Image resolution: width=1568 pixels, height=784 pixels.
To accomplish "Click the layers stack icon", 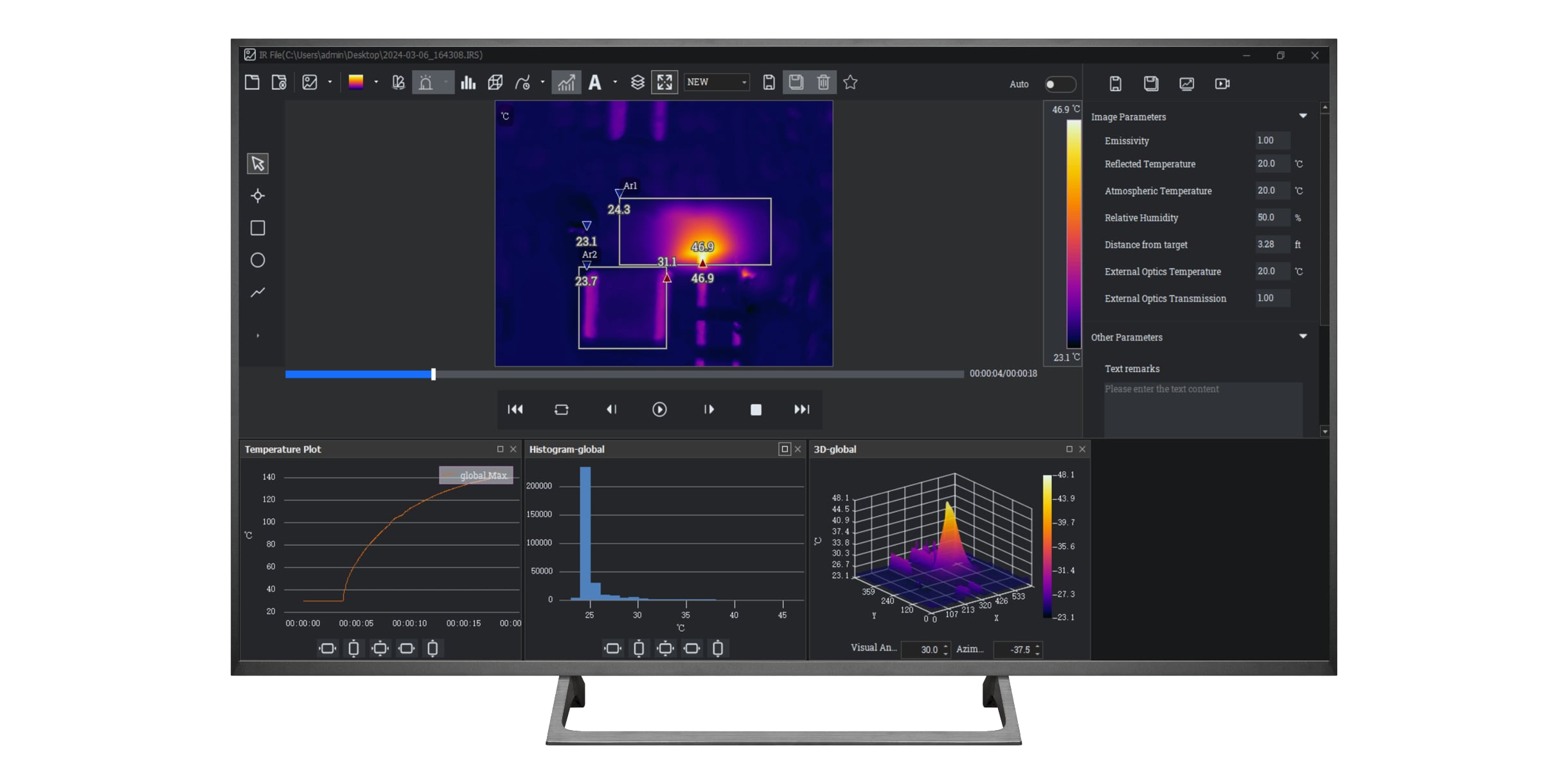I will click(x=637, y=82).
